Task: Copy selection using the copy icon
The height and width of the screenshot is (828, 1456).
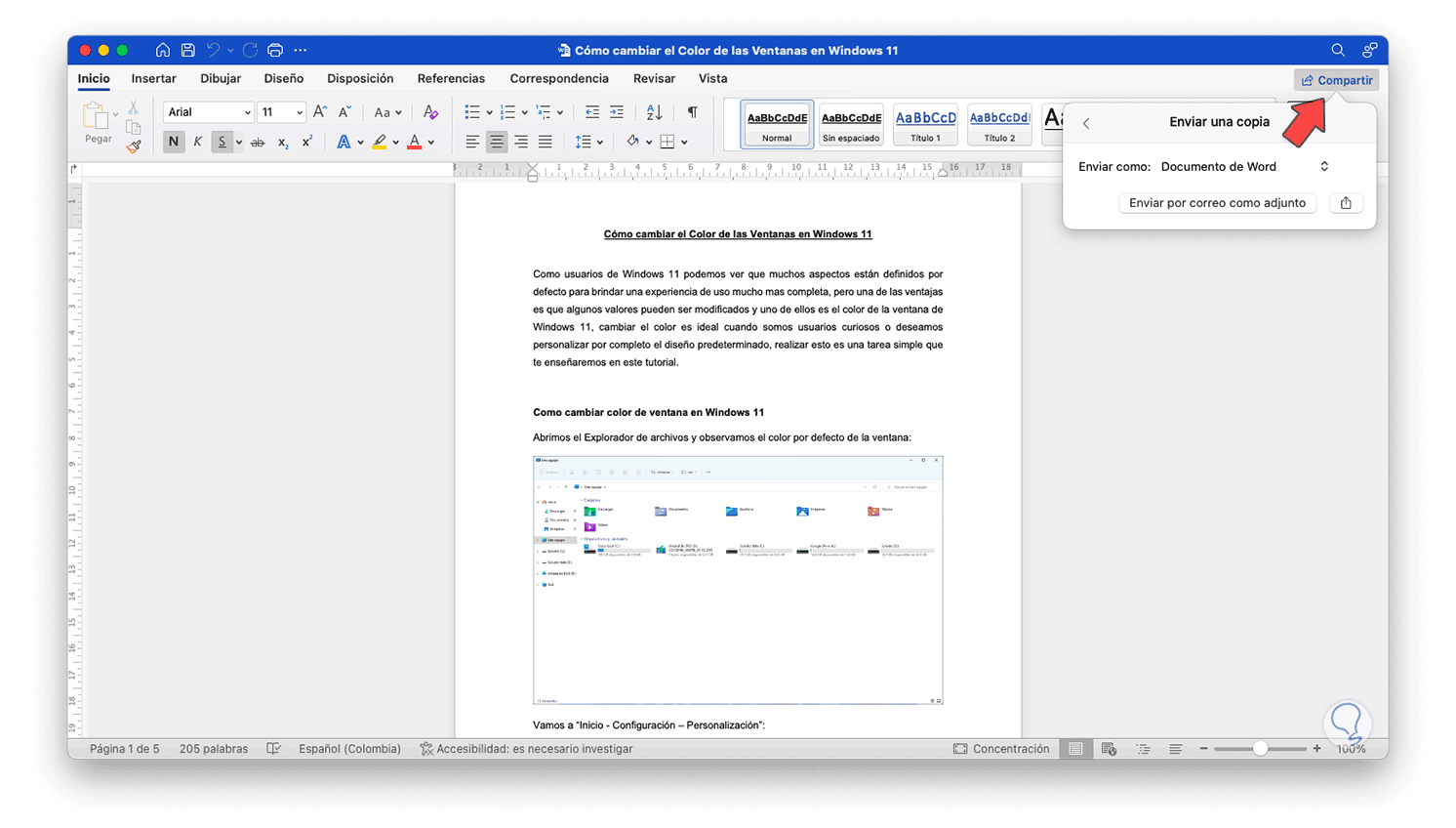Action: pyautogui.click(x=134, y=127)
